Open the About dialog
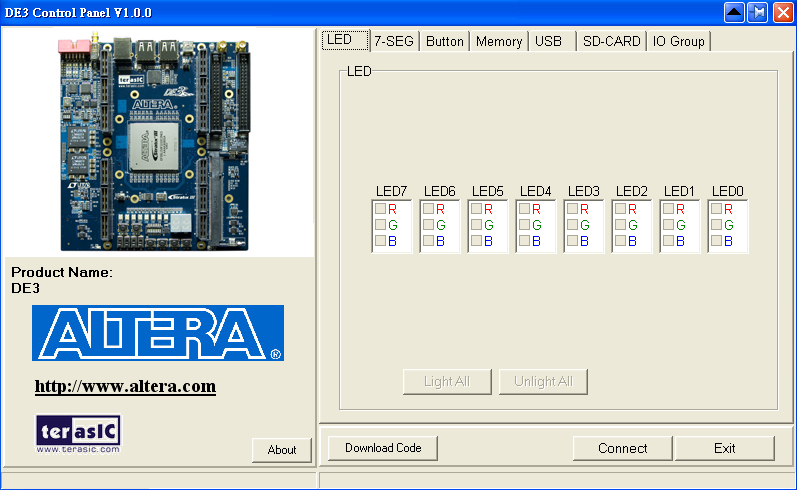The width and height of the screenshot is (797, 490). pos(282,450)
